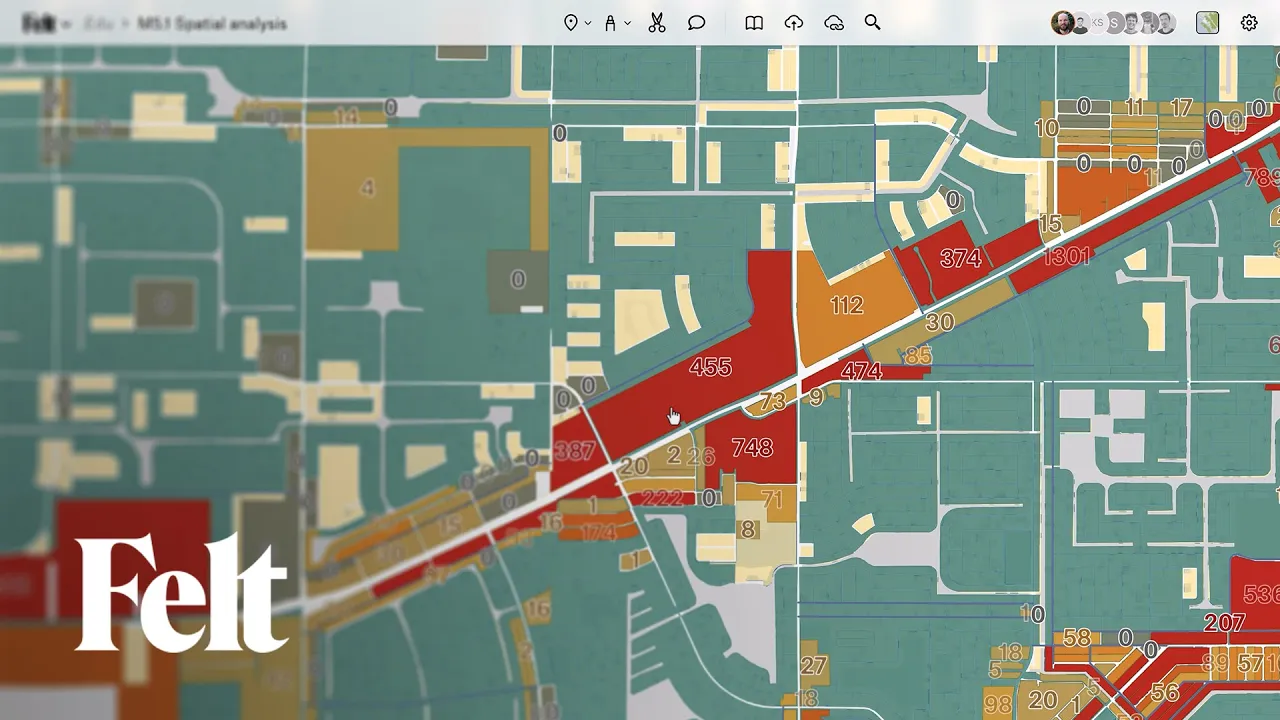Click the parcel labeled 27
Viewport: 1280px width, 720px height.
[814, 665]
